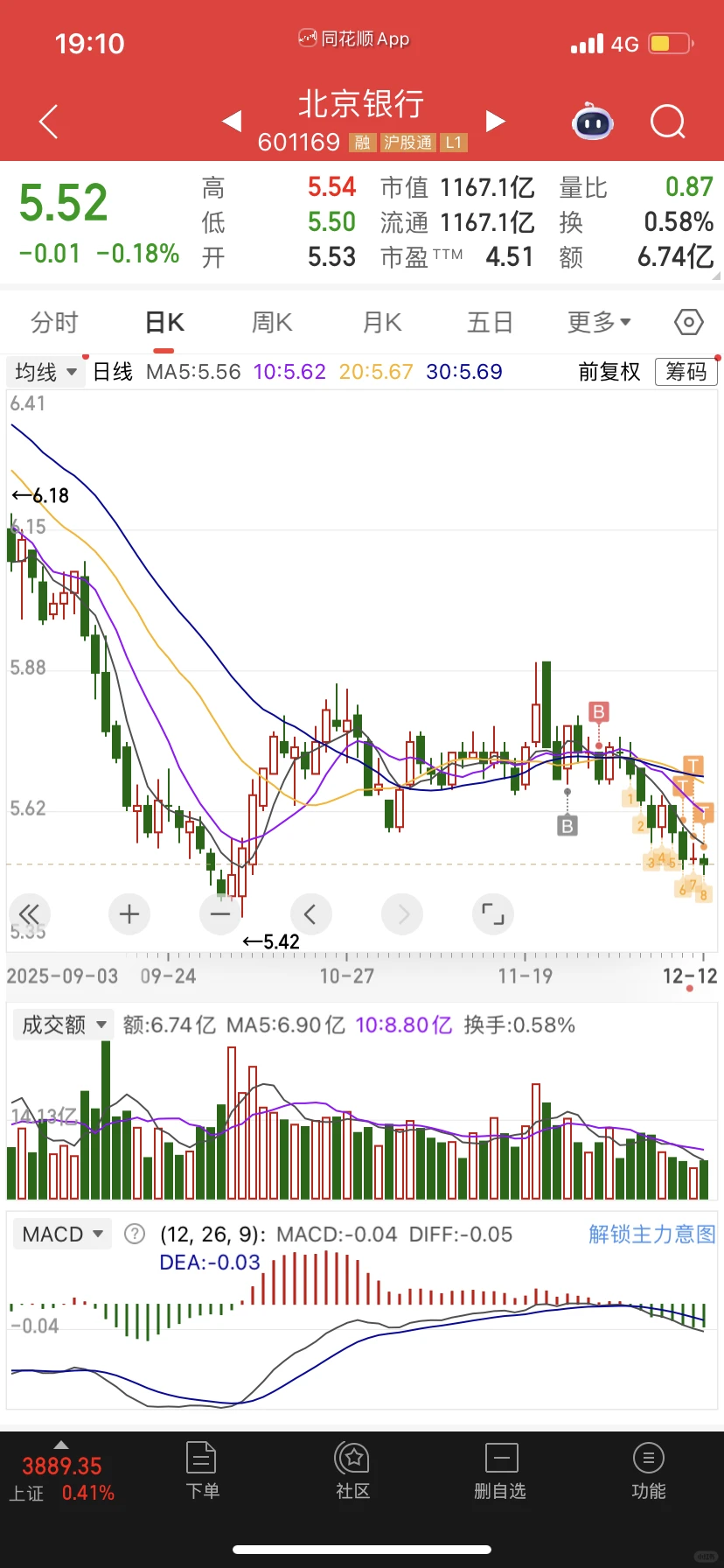The width and height of the screenshot is (724, 1568).
Task: Toggle 前复权 adjustment setting
Action: [609, 372]
